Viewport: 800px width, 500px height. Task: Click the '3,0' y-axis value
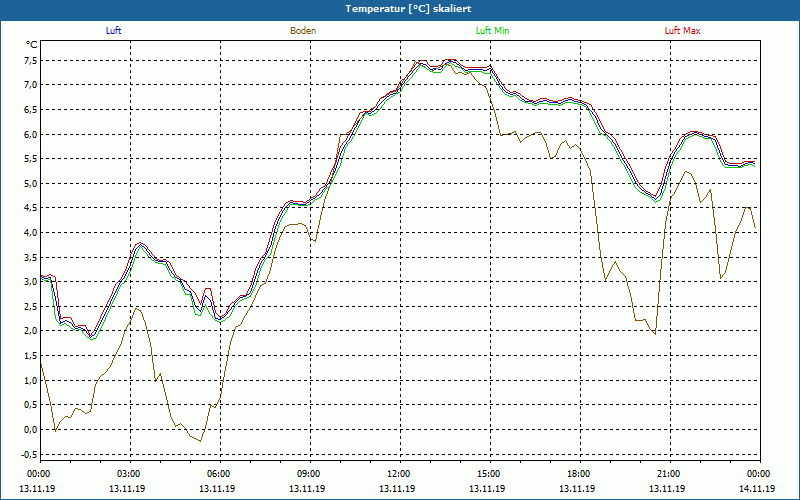pos(31,282)
